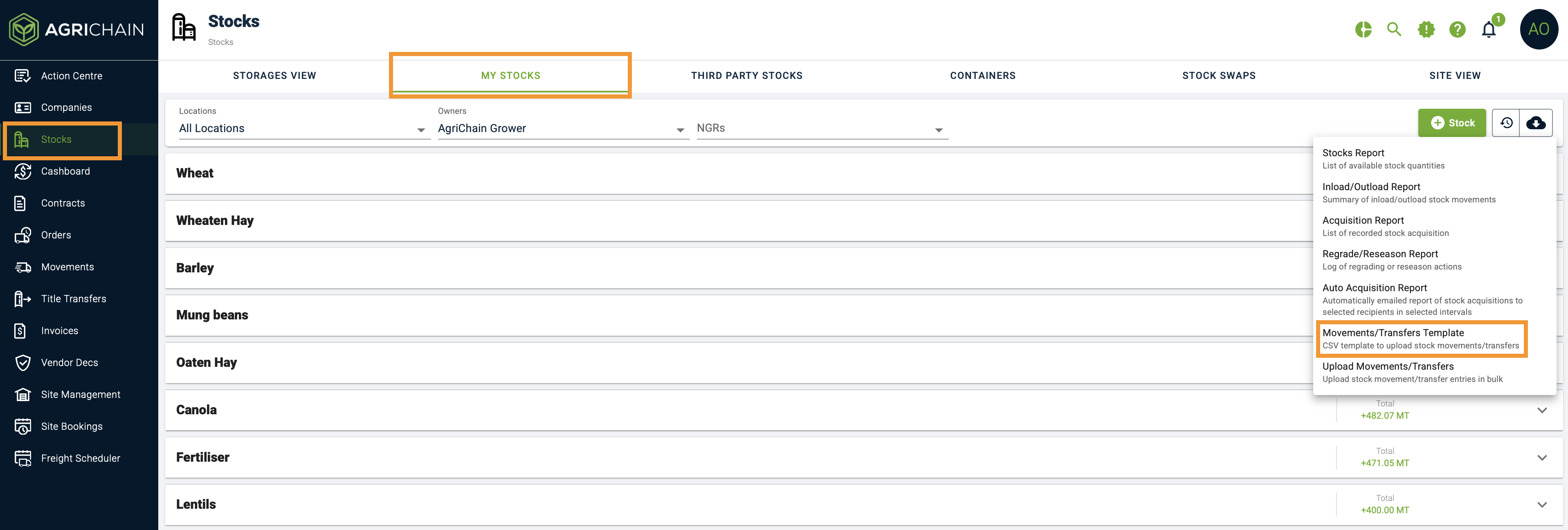Open help with the question mark icon
Screen dimensions: 1568x530
coord(1457,29)
